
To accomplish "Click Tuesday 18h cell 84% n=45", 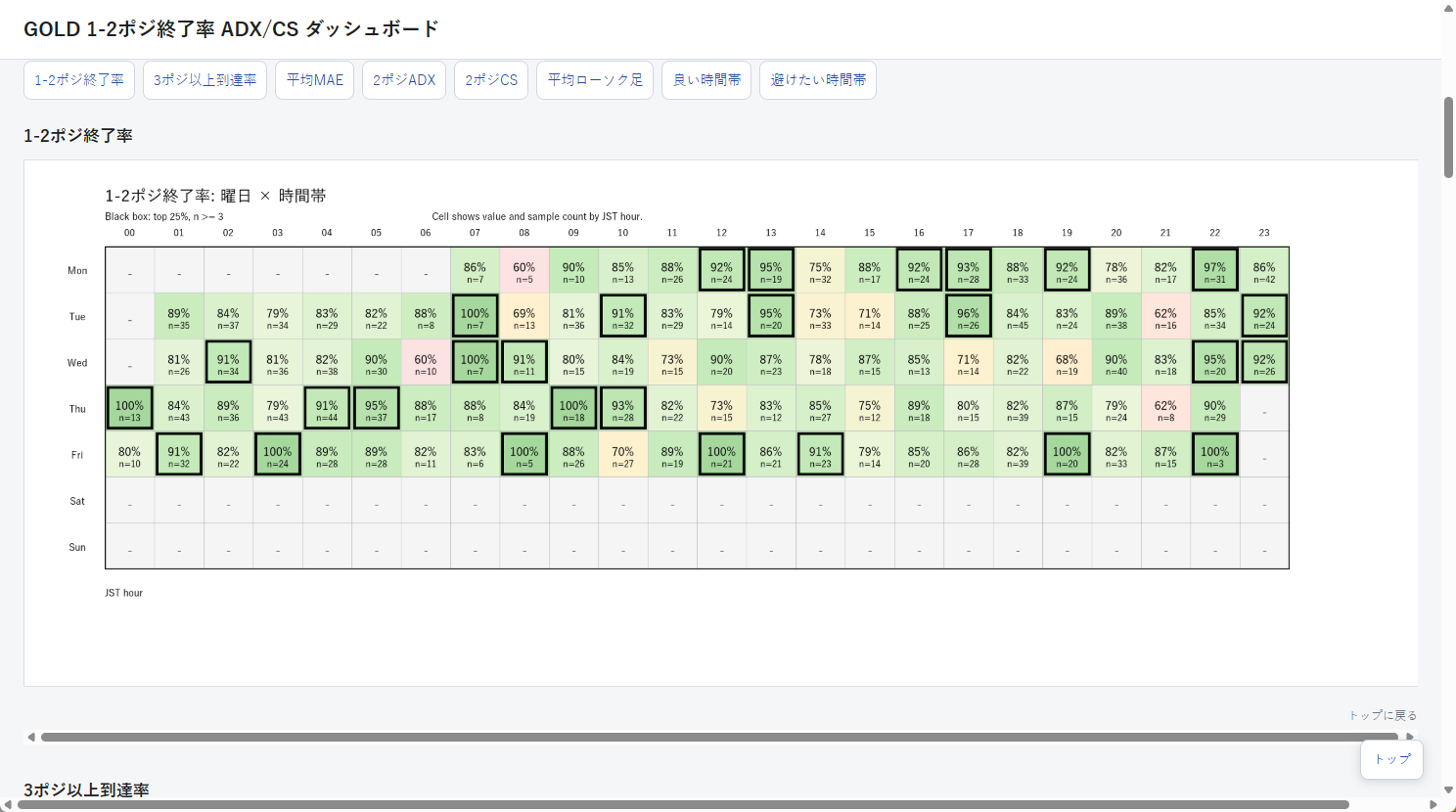I will pos(1018,317).
